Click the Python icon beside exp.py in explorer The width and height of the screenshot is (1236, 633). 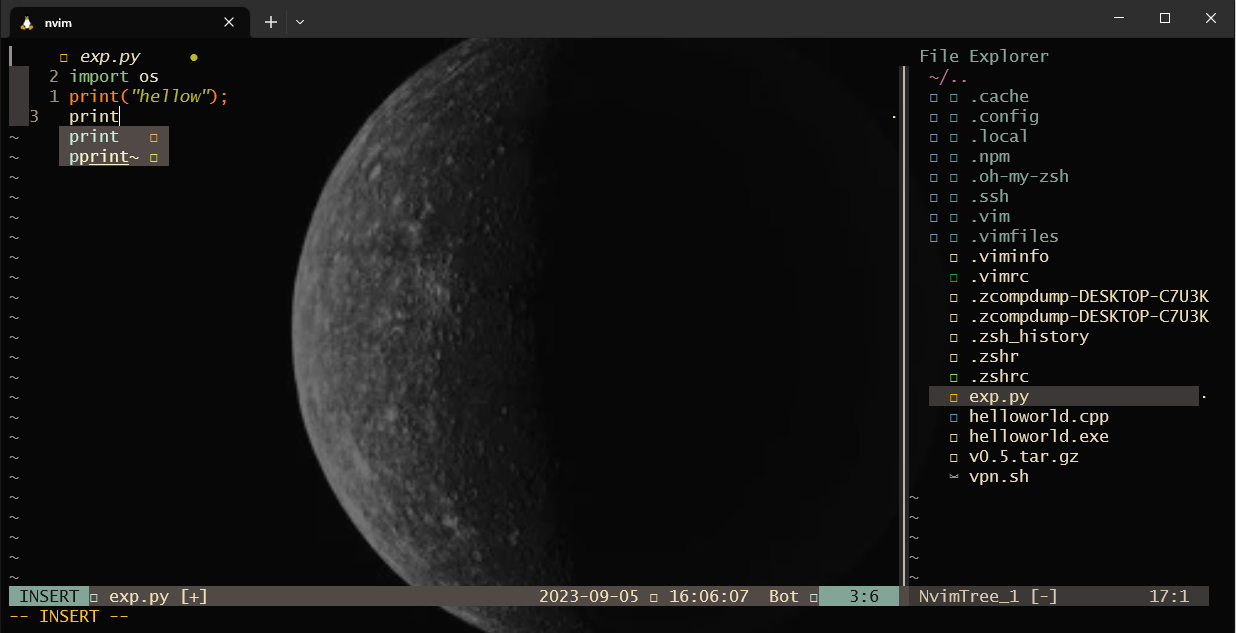pyautogui.click(x=953, y=395)
